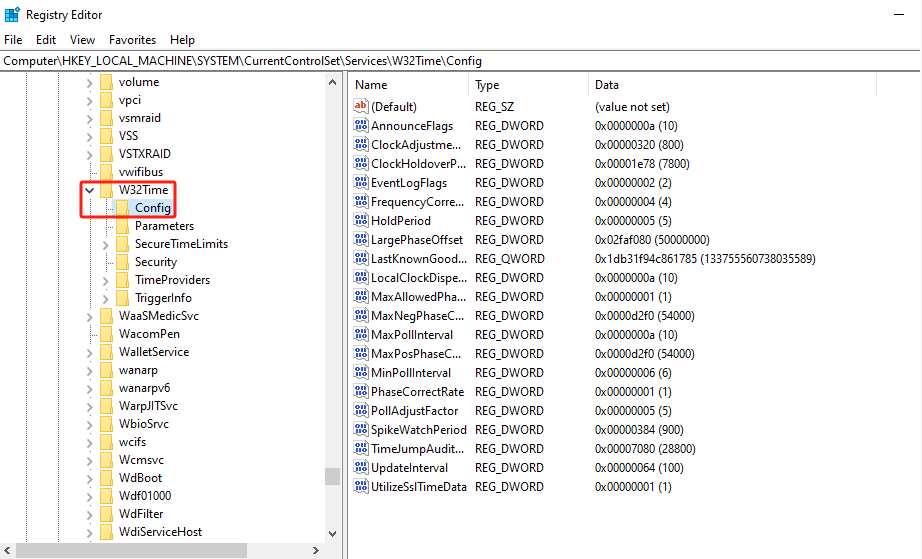Click the UtilizeSslTimeData value icon
The width and height of the screenshot is (922, 559).
361,487
